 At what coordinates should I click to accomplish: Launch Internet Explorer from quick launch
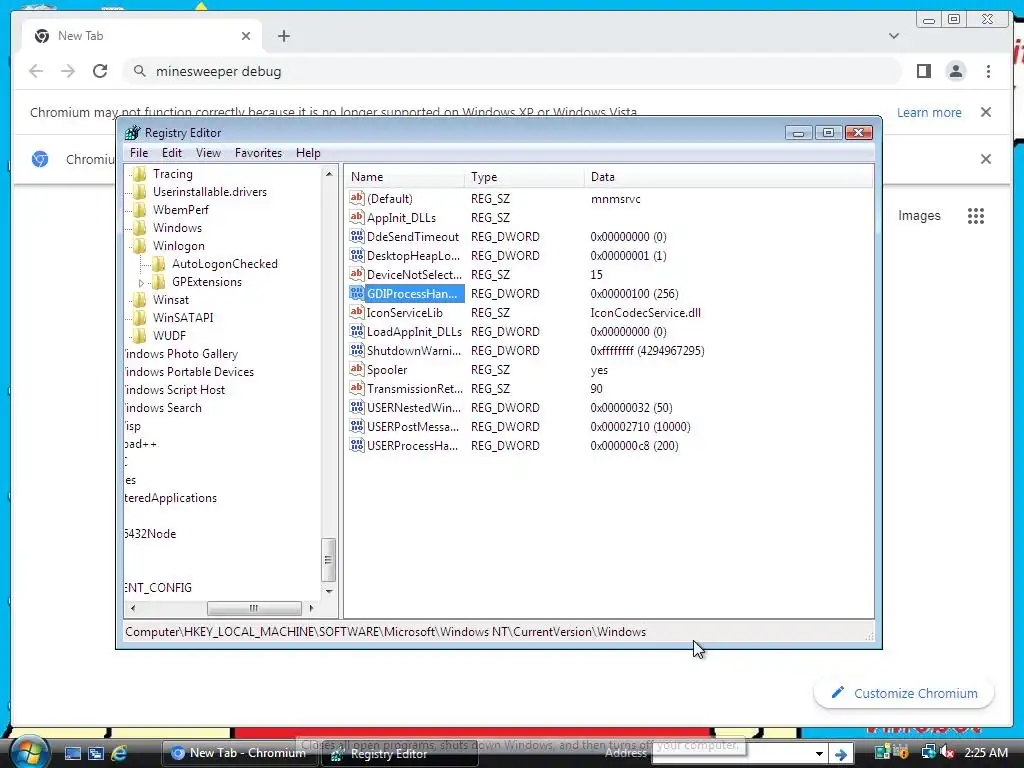[x=119, y=753]
